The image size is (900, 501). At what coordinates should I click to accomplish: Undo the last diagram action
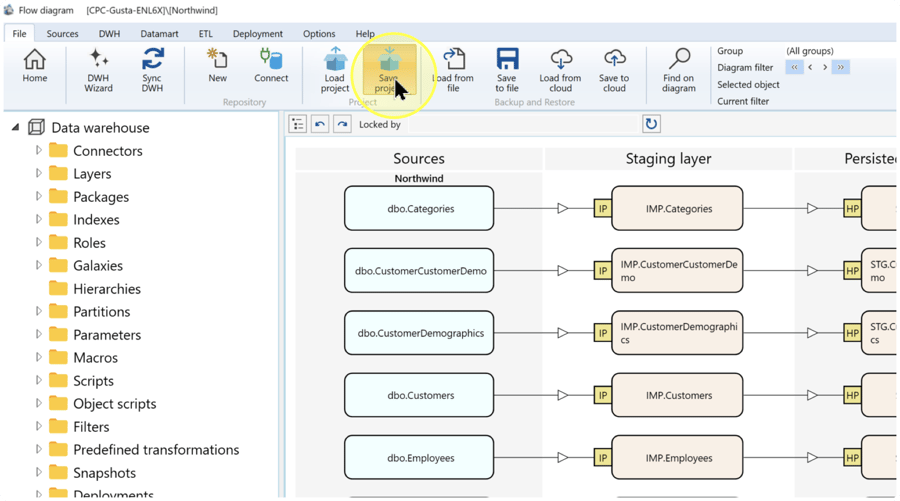pos(320,124)
